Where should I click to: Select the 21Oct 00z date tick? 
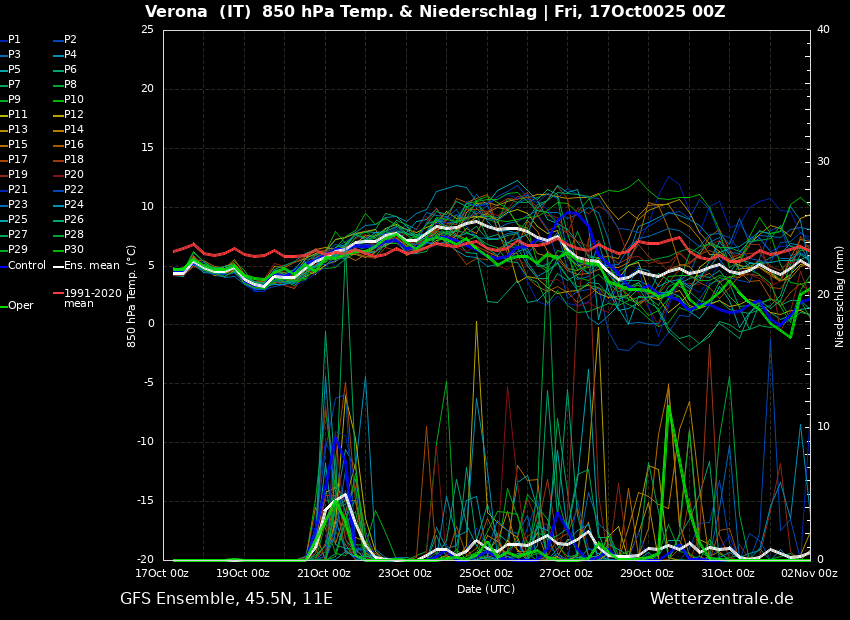[x=324, y=573]
